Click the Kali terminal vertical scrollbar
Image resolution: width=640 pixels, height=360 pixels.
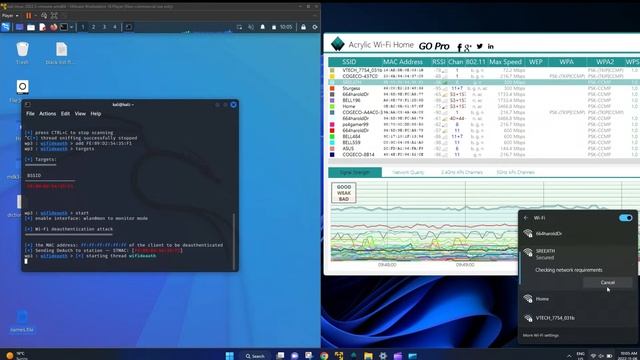pyautogui.click(x=234, y=241)
